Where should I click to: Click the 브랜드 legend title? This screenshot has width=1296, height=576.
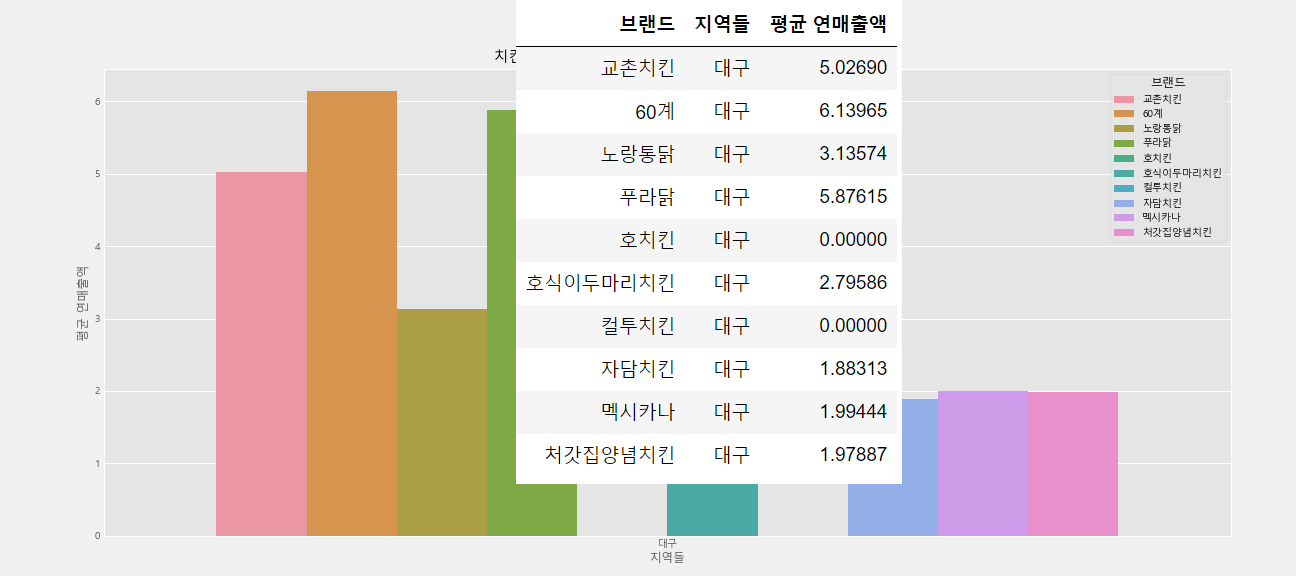[1168, 82]
